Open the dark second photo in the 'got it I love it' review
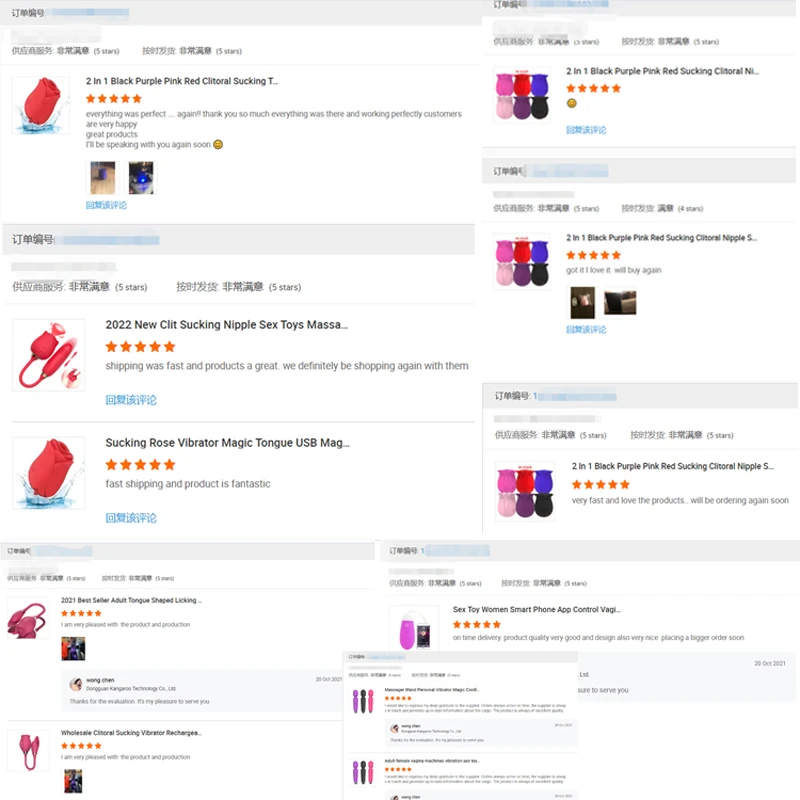 click(620, 303)
